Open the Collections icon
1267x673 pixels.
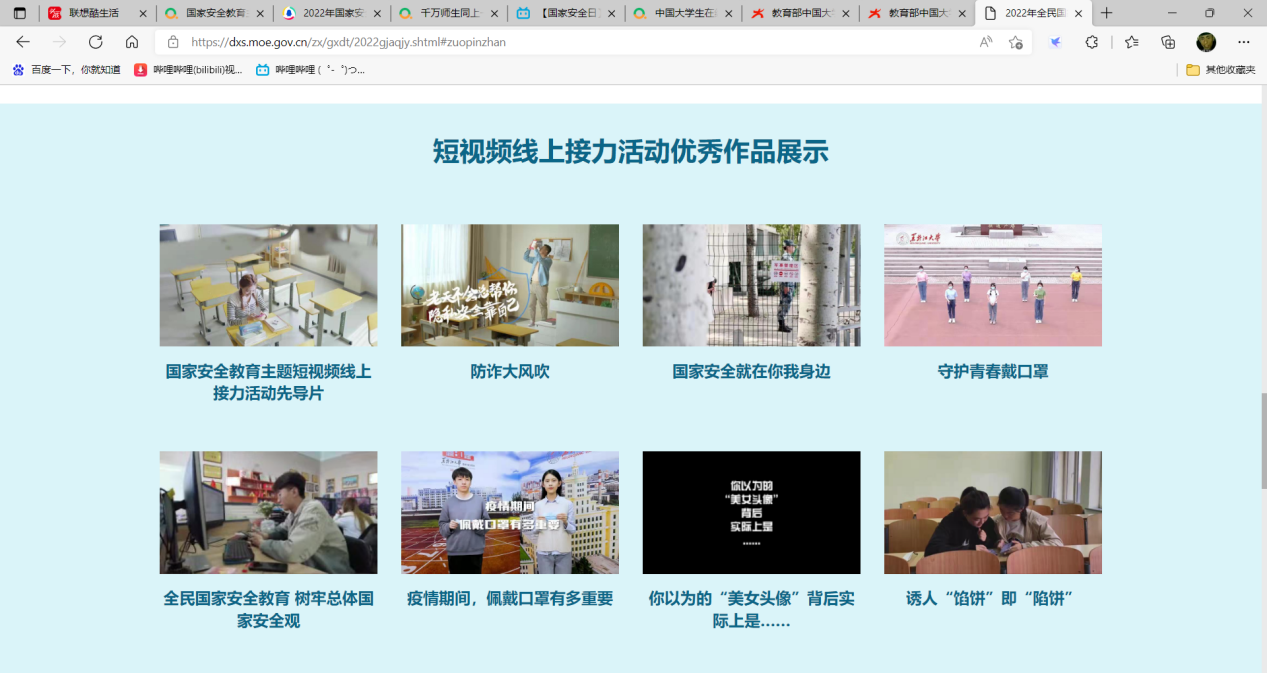[1168, 42]
